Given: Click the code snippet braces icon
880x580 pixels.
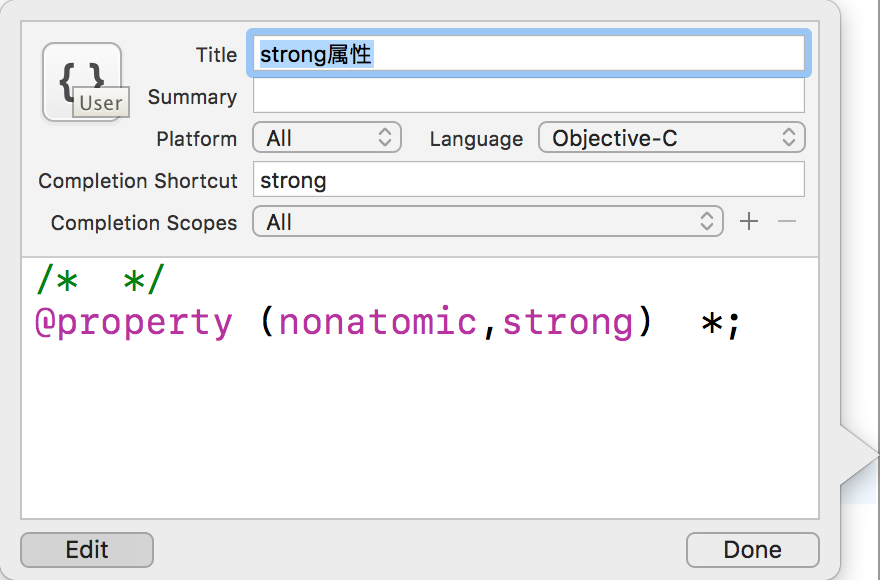Looking at the screenshot, I should pyautogui.click(x=81, y=82).
